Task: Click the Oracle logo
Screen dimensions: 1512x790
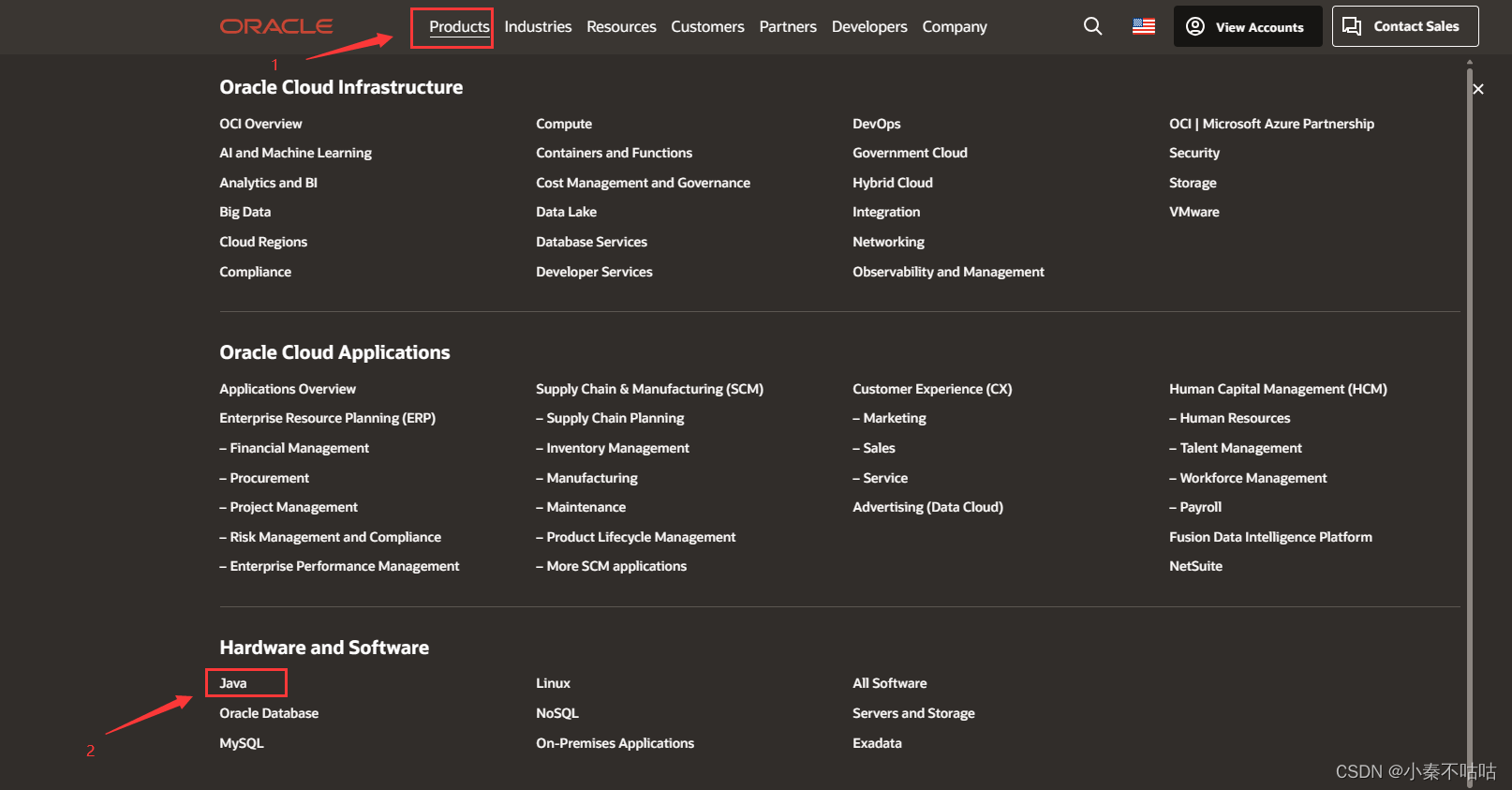Action: [276, 26]
